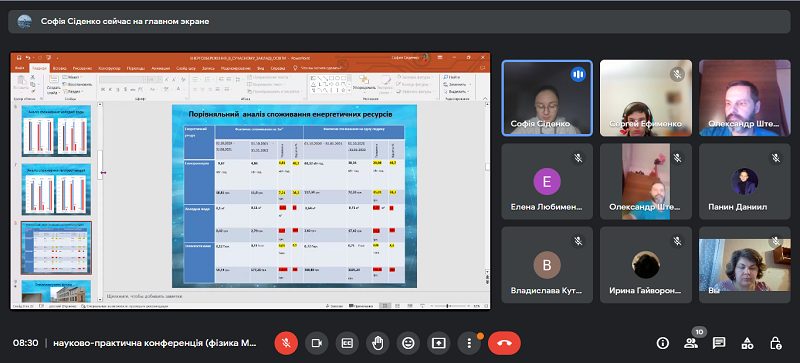The height and width of the screenshot is (363, 800).
Task: Leave the call with the red button
Action: click(504, 343)
